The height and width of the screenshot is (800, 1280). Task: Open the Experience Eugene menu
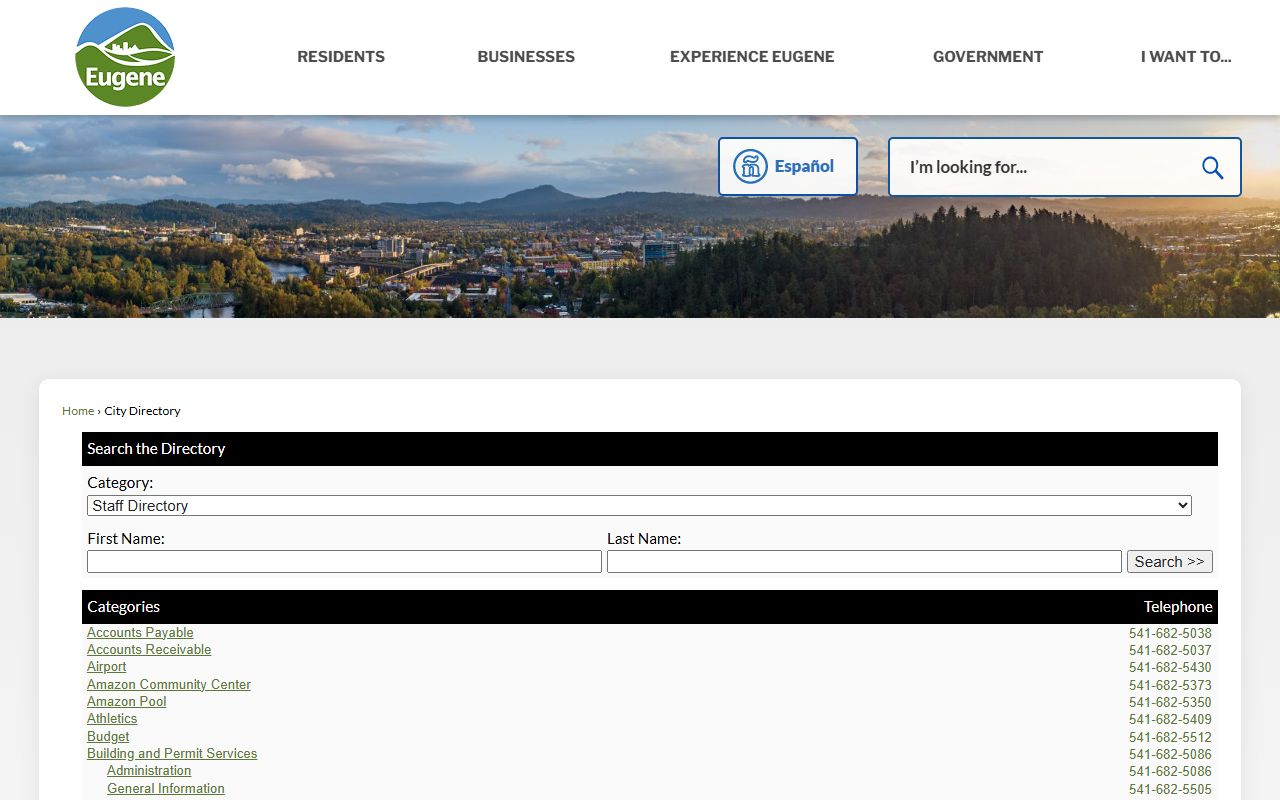[752, 57]
